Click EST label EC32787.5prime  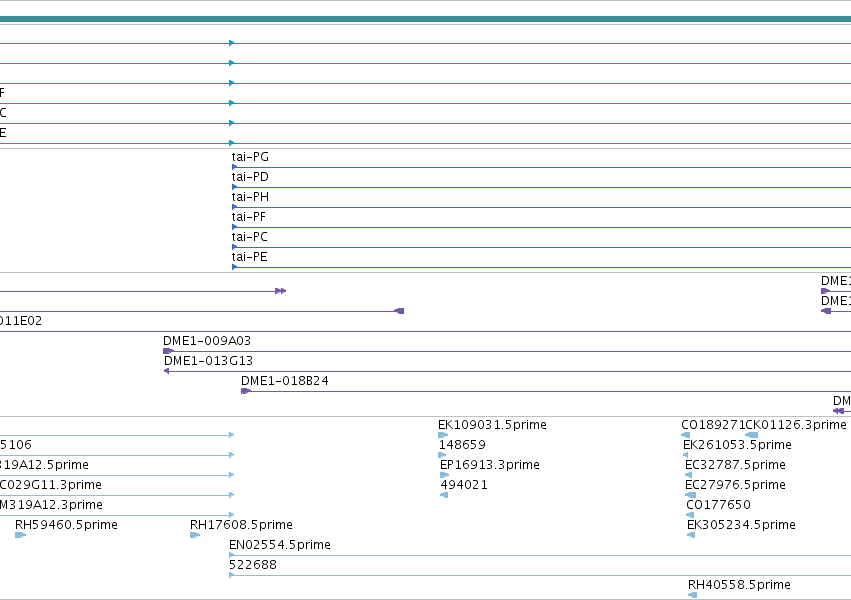(x=735, y=465)
